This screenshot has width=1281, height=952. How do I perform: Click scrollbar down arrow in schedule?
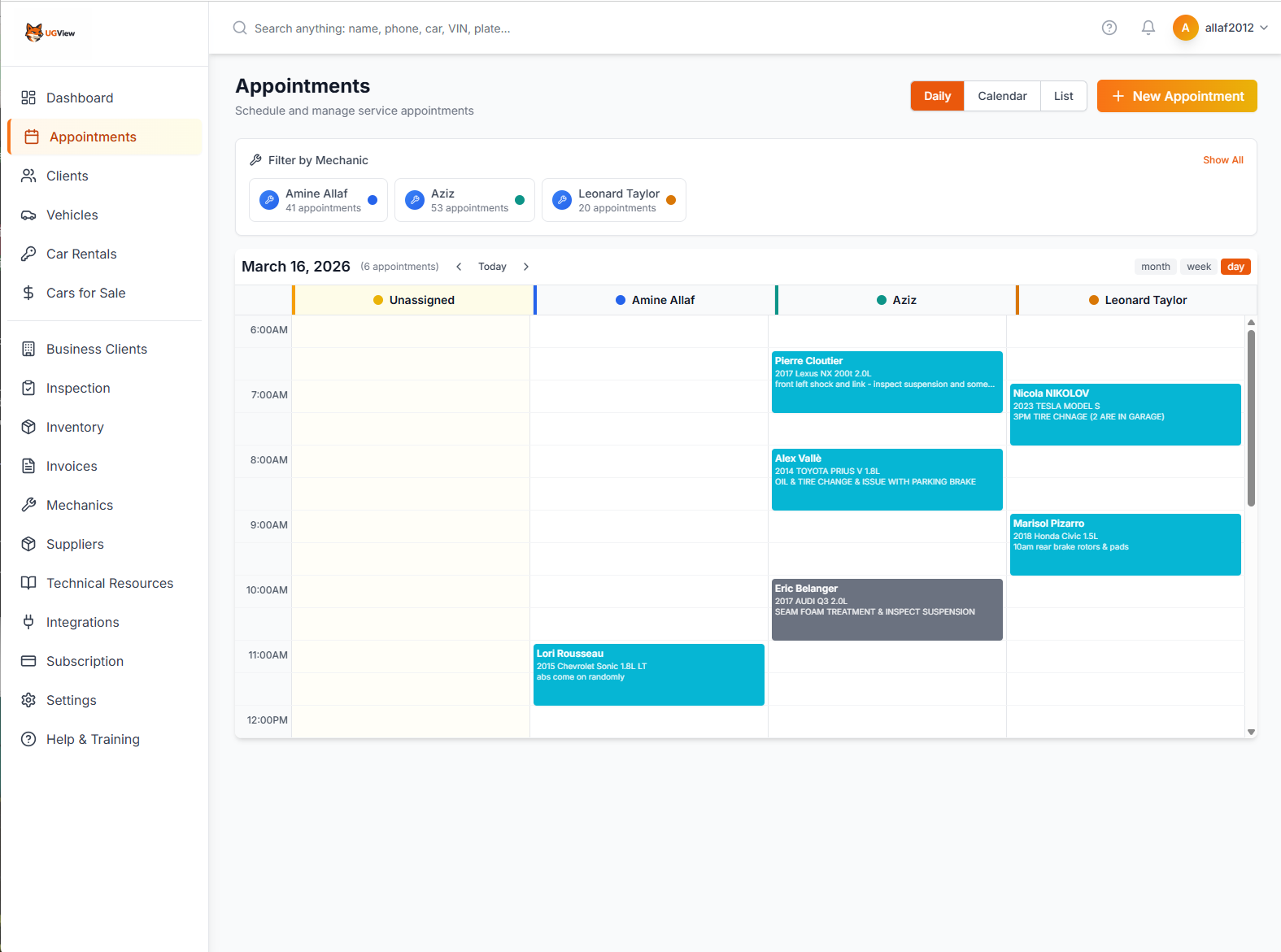coord(1251,732)
